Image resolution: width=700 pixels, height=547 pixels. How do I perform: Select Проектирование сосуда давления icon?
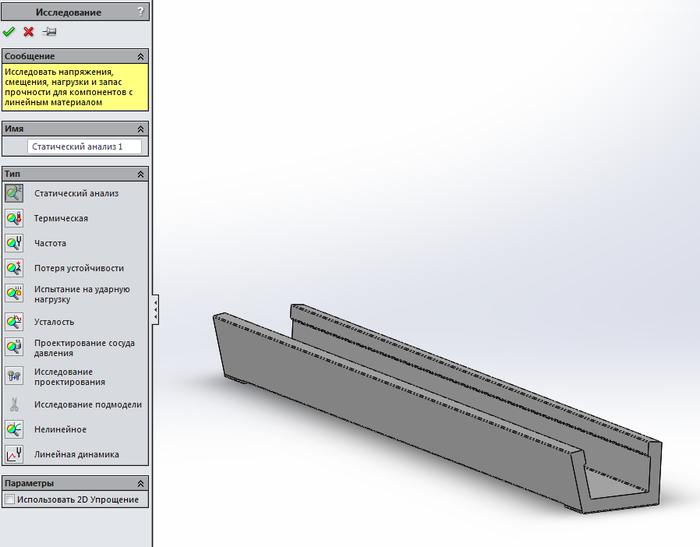click(x=14, y=347)
